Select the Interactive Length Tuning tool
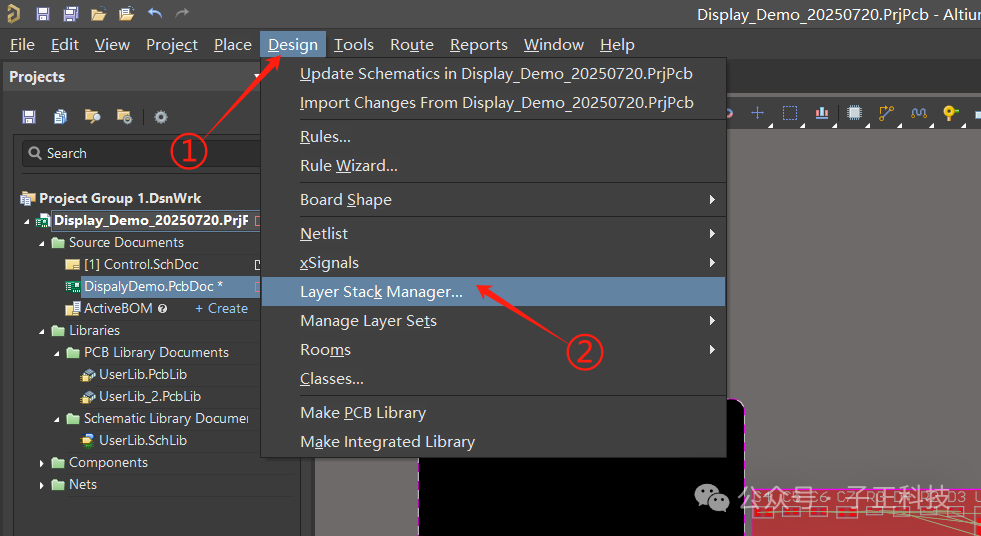Viewport: 981px width, 536px height. coord(918,113)
